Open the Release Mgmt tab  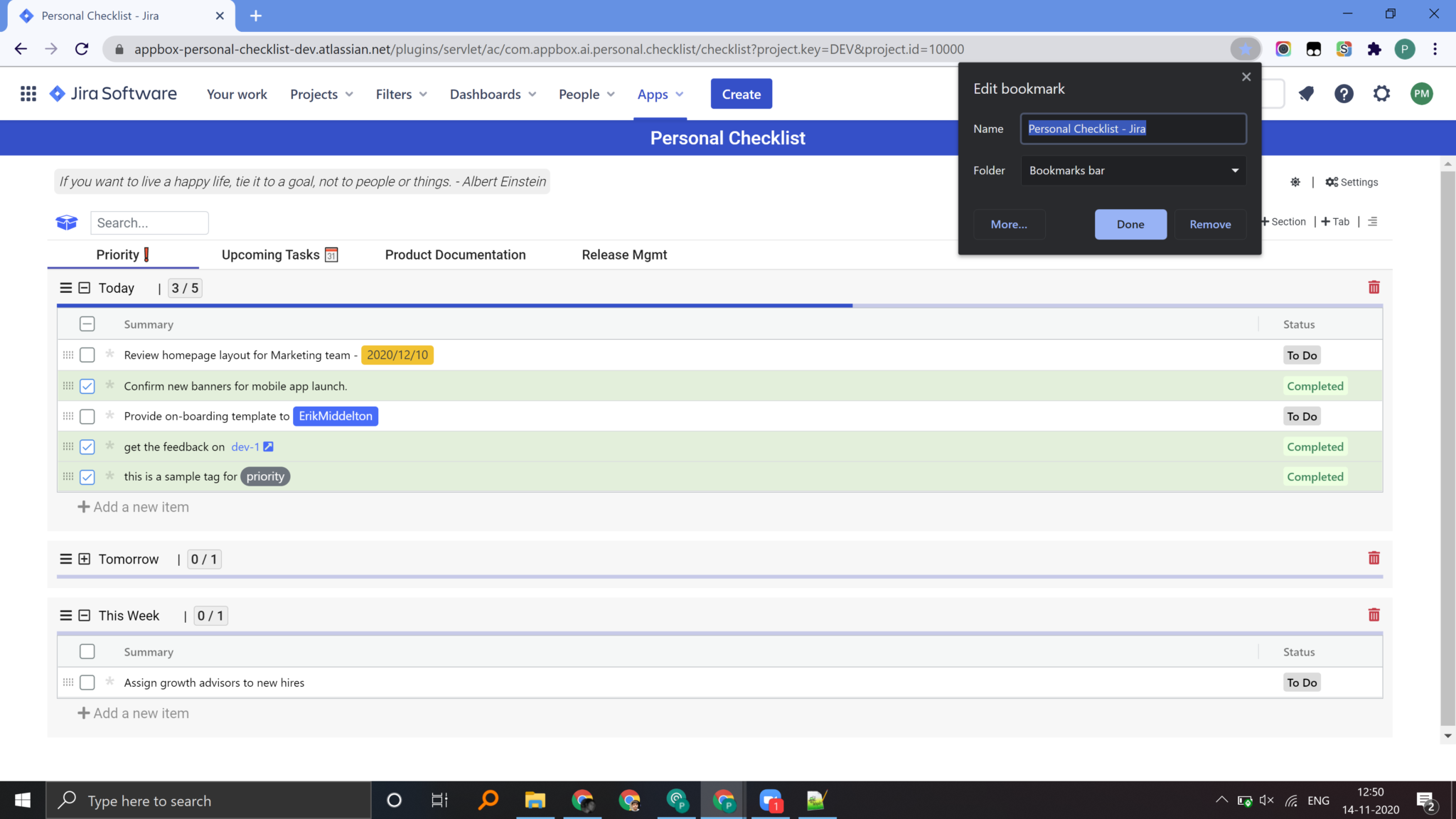coord(624,255)
